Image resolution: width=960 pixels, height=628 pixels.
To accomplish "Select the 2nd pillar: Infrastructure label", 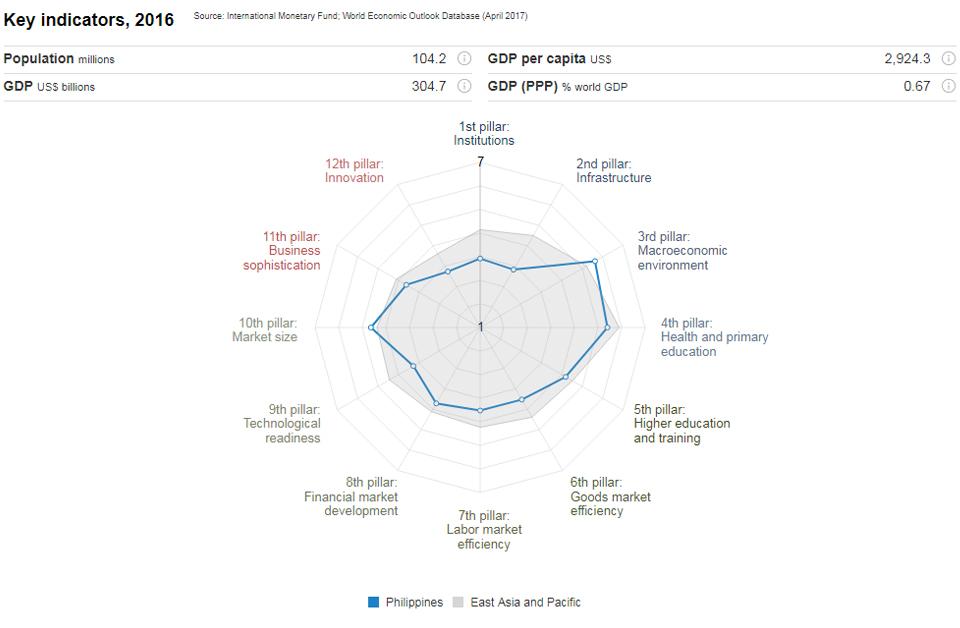I will (613, 171).
